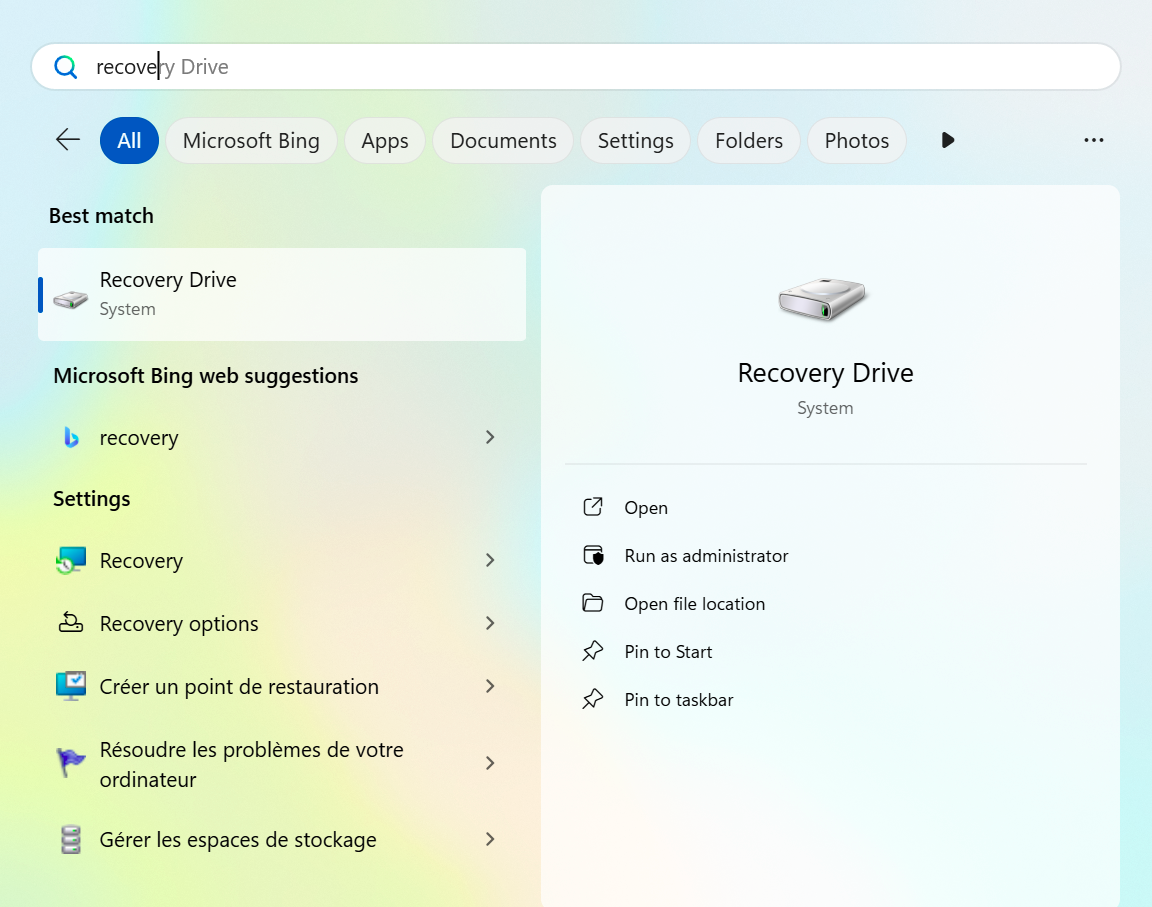Choose Pin to taskbar option

678,700
